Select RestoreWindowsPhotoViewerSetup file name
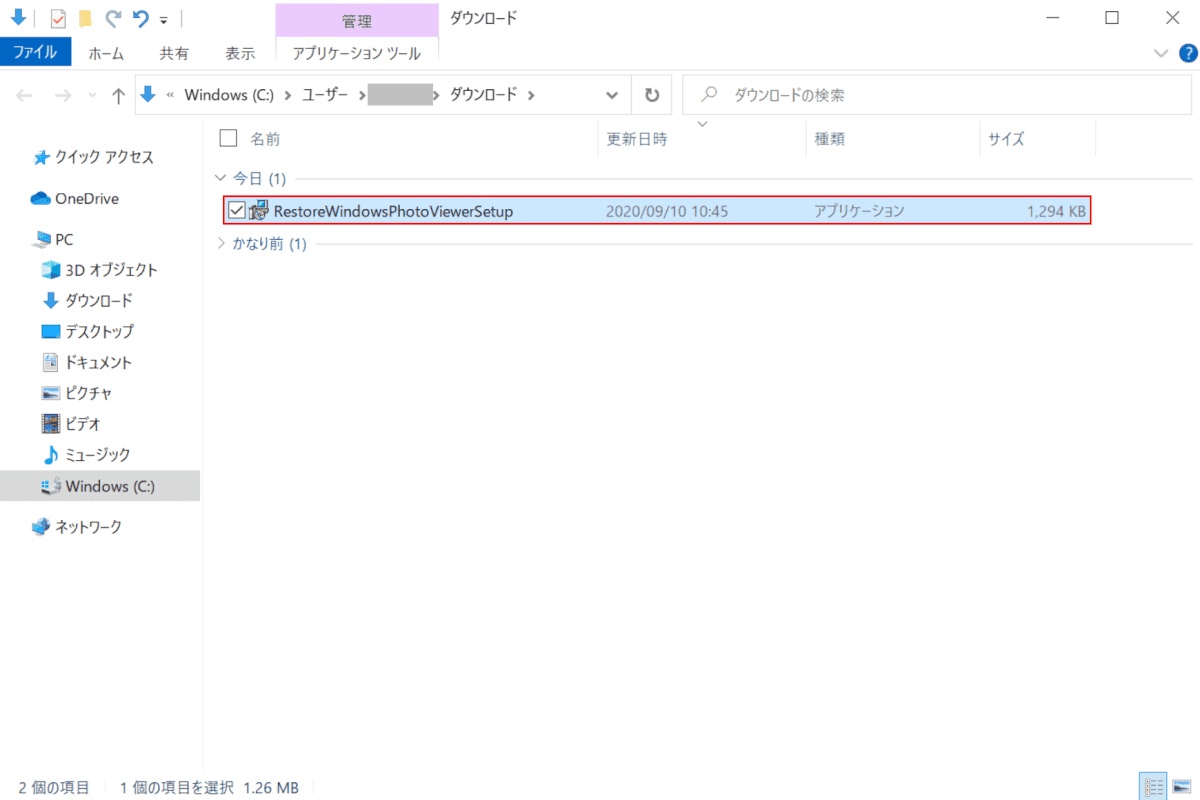Image resolution: width=1200 pixels, height=800 pixels. (x=393, y=211)
